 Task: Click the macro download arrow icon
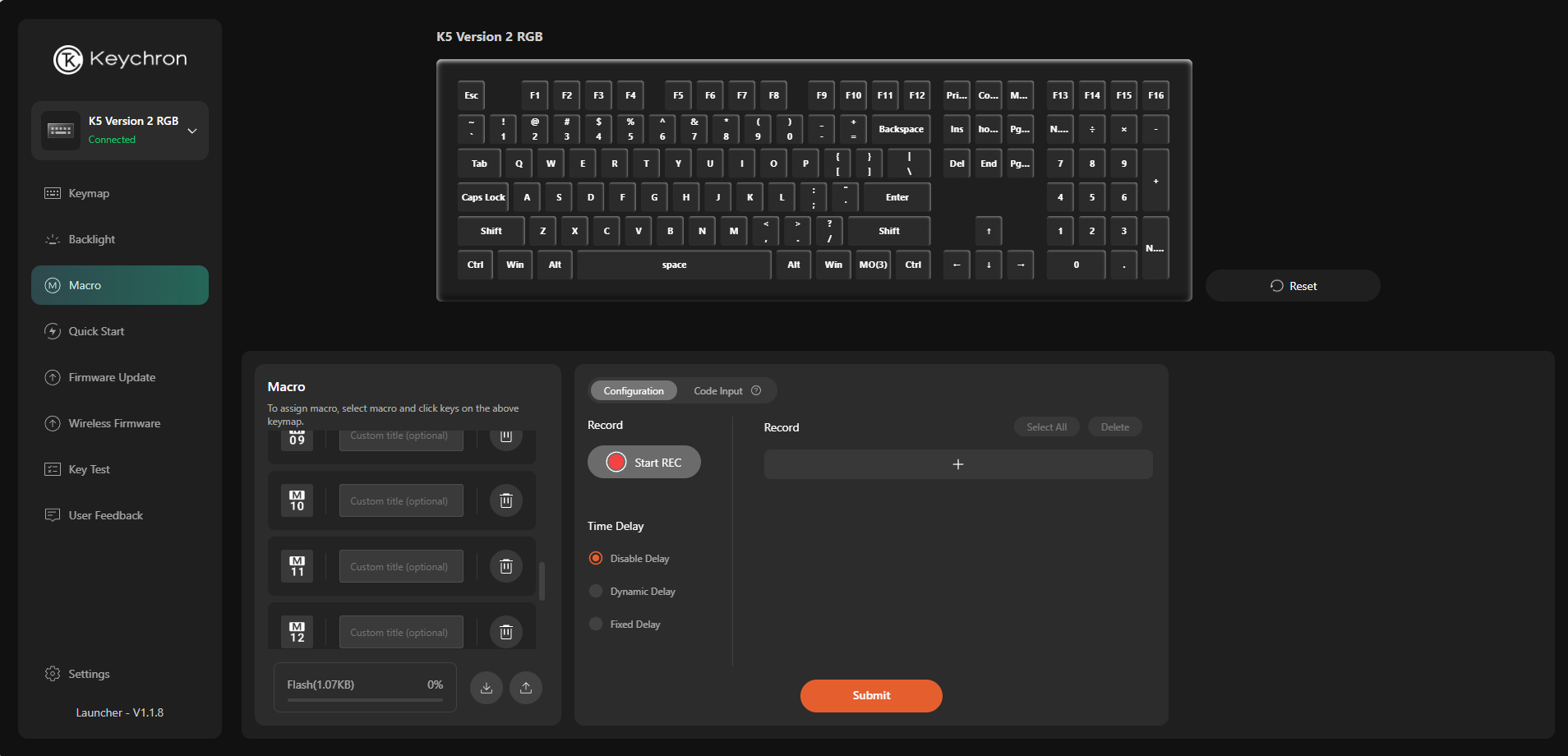[487, 688]
